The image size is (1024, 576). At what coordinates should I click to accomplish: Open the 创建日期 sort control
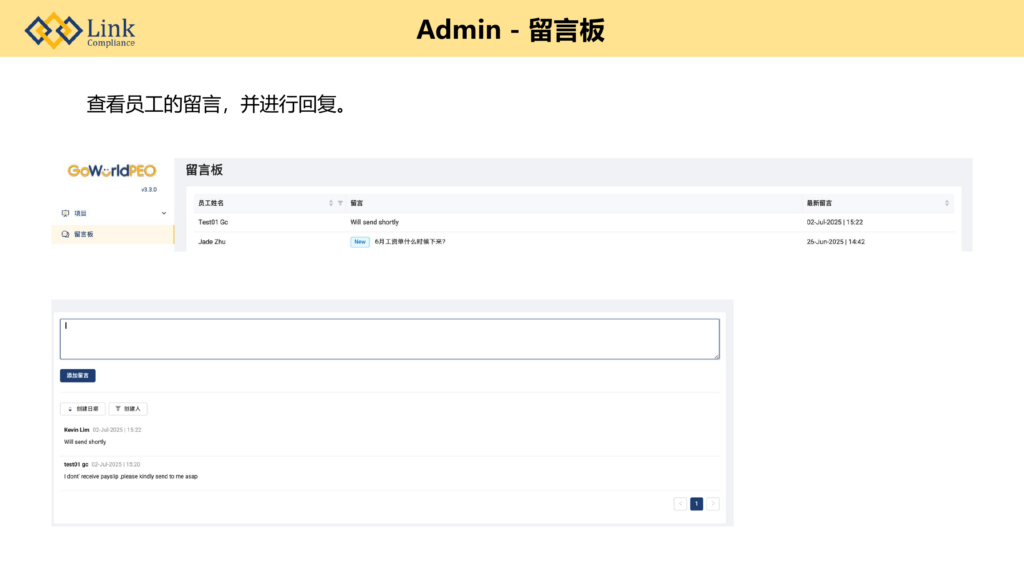[x=83, y=409]
